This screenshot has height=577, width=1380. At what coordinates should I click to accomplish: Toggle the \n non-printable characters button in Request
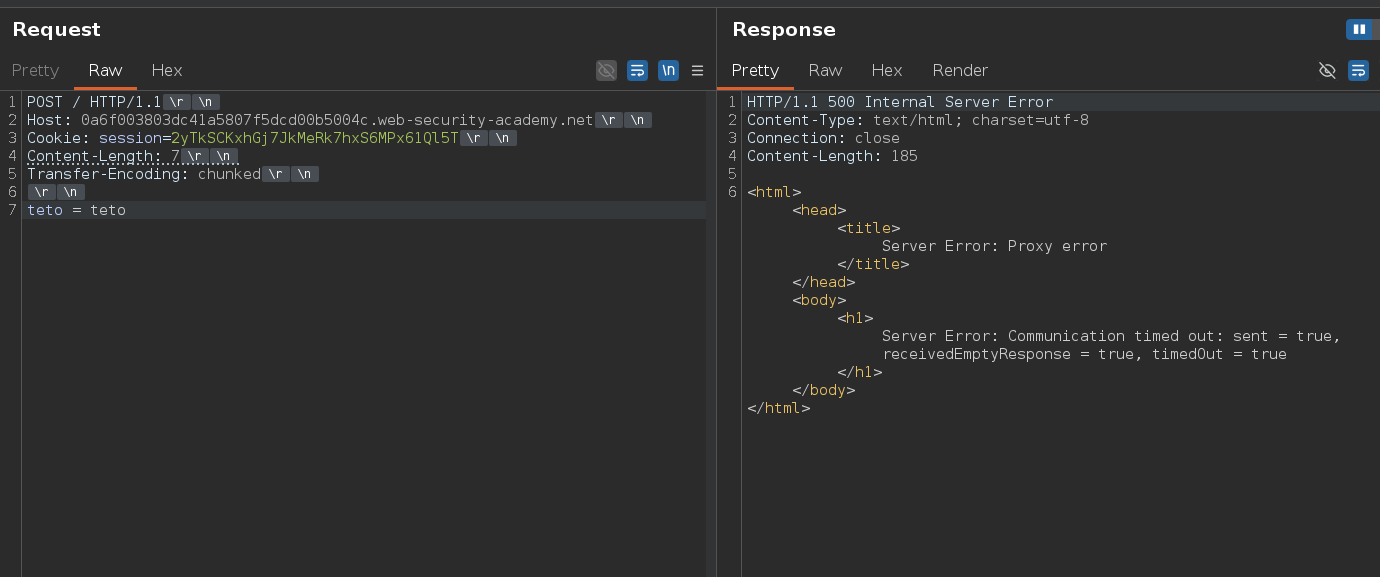pos(668,70)
